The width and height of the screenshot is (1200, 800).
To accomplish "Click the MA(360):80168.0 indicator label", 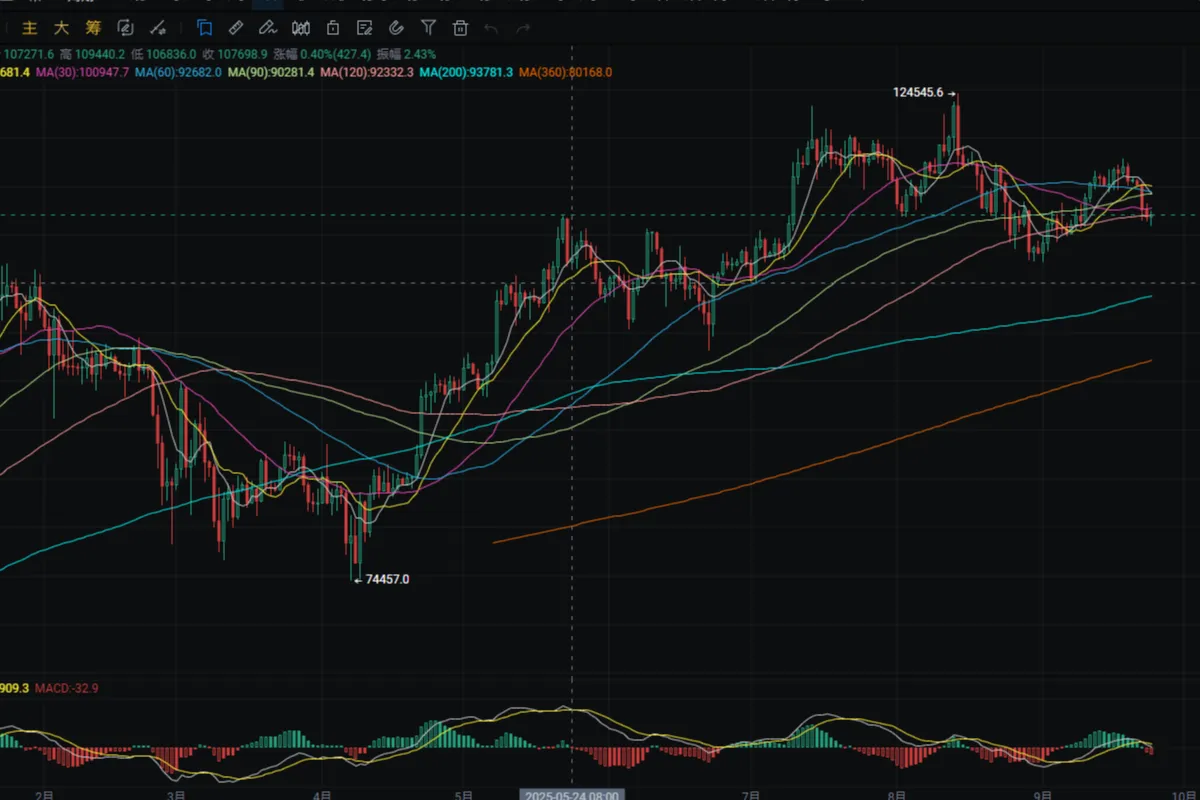I will point(565,73).
